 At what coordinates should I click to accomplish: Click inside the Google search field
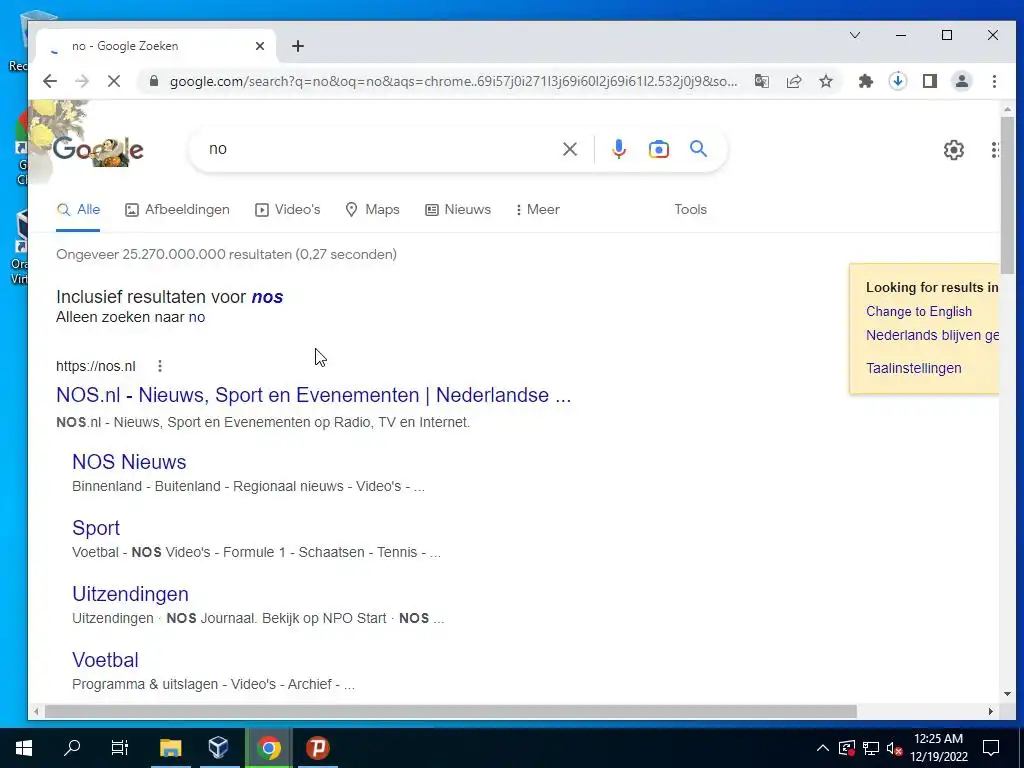[379, 150]
